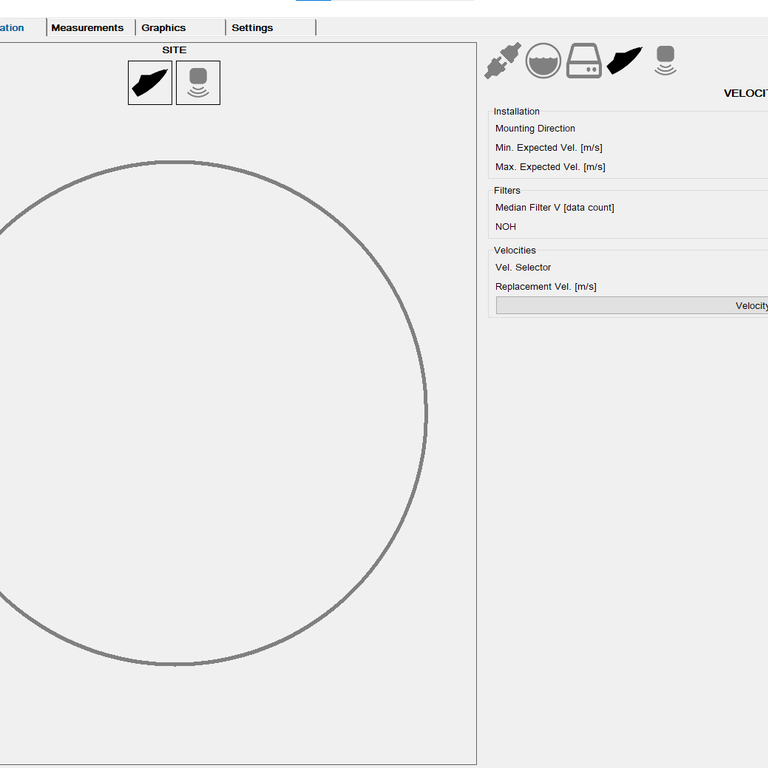Image resolution: width=768 pixels, height=768 pixels.
Task: Open the level sensor settings in top toolbar
Action: coord(665,61)
